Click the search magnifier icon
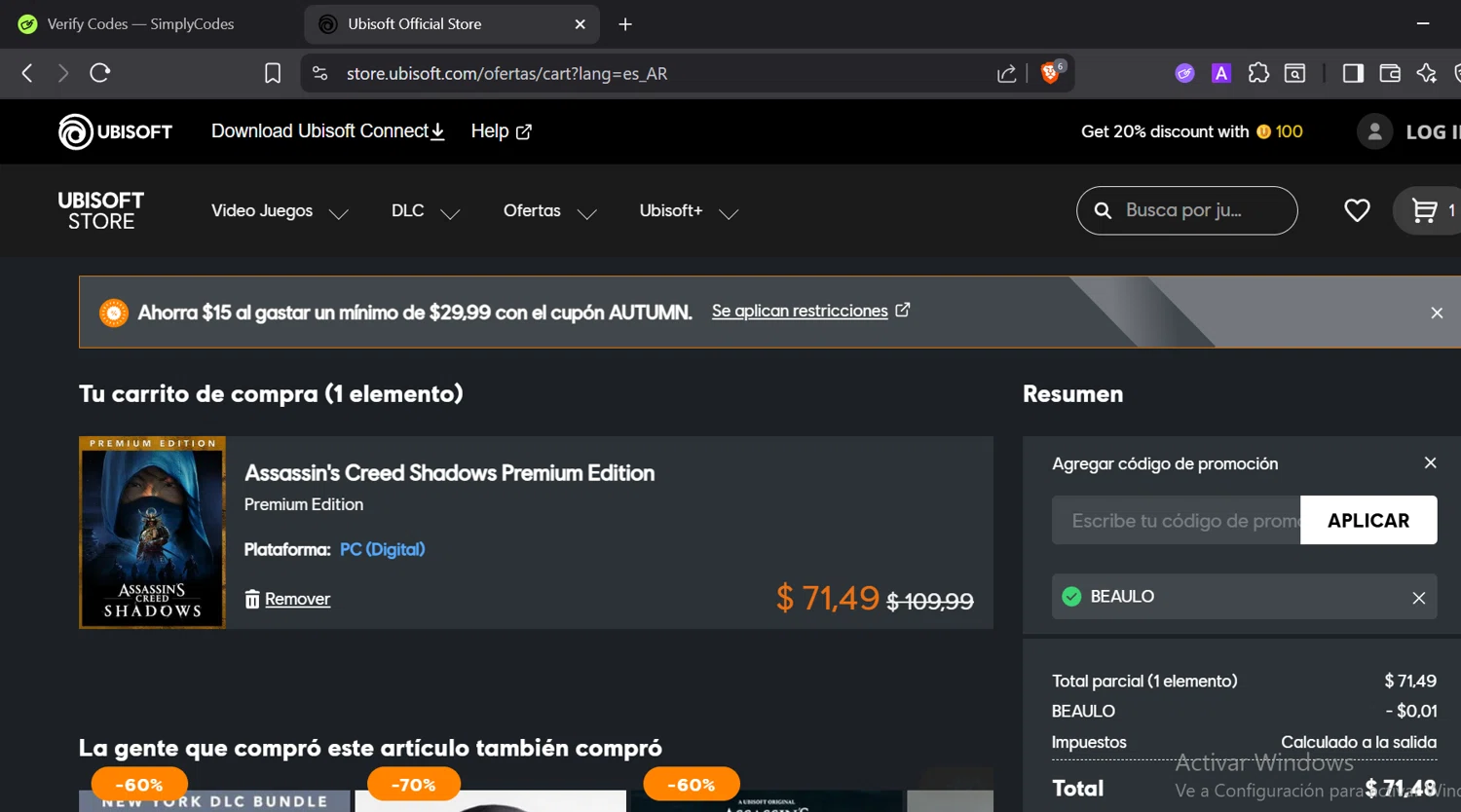The image size is (1461, 812). tap(1103, 210)
